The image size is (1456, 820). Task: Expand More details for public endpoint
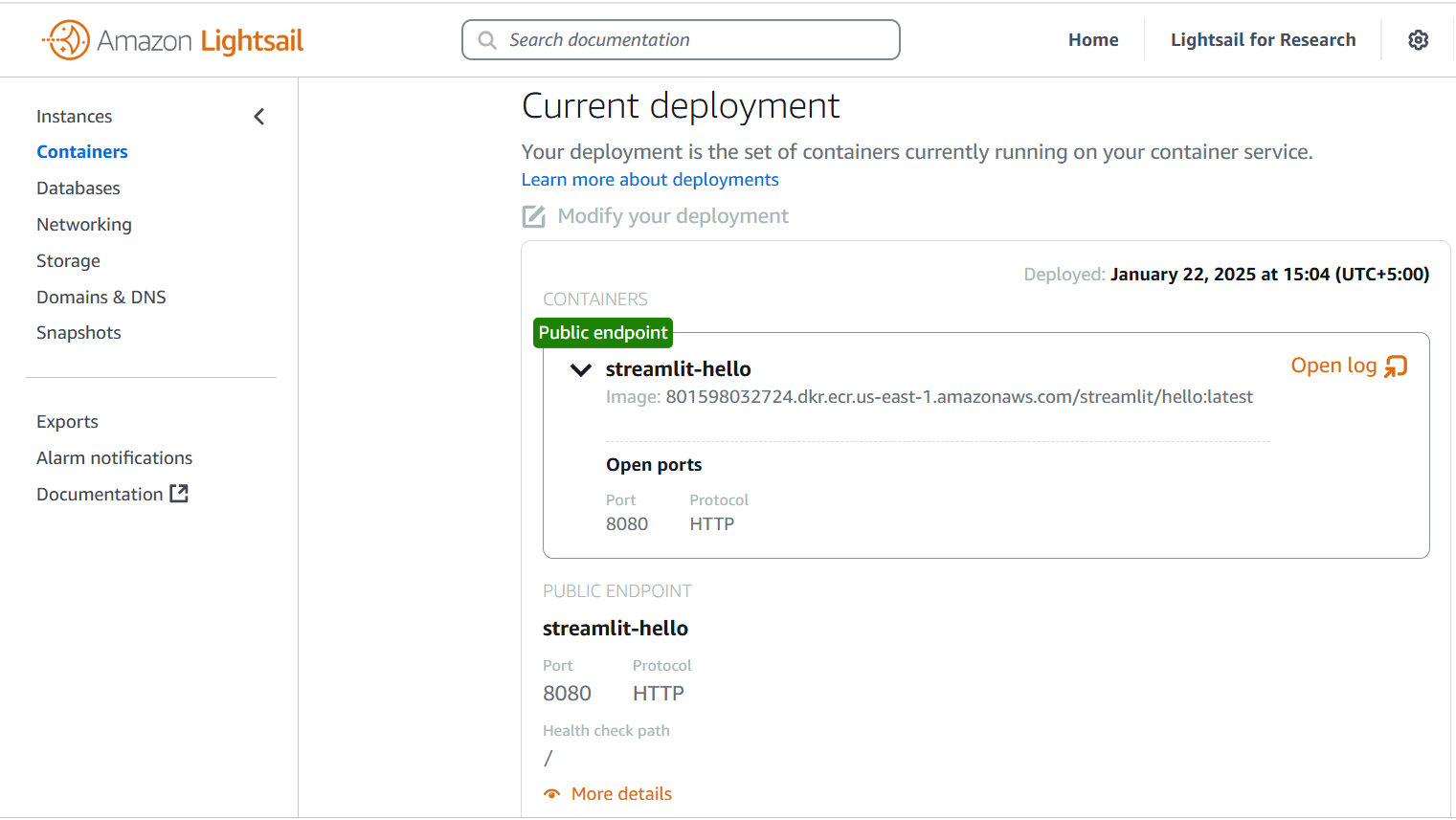(x=621, y=794)
